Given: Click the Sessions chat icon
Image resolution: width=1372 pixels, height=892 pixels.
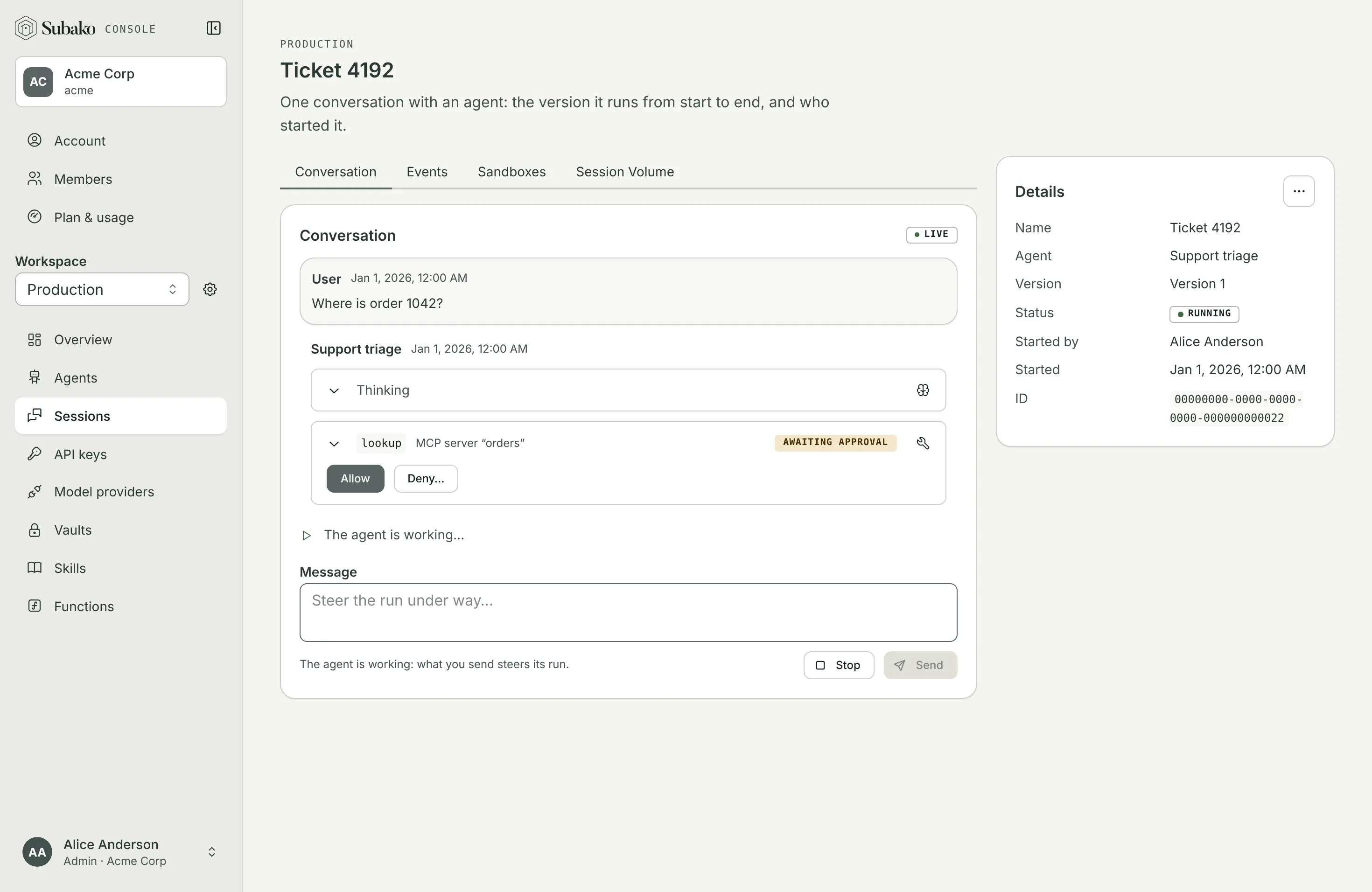Looking at the screenshot, I should (x=35, y=416).
